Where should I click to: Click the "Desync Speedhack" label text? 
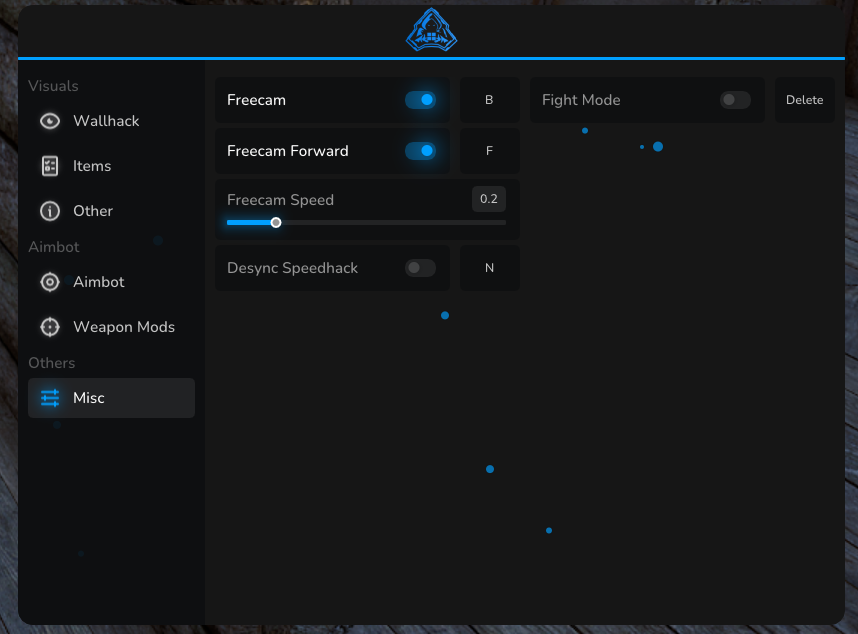click(x=292, y=268)
